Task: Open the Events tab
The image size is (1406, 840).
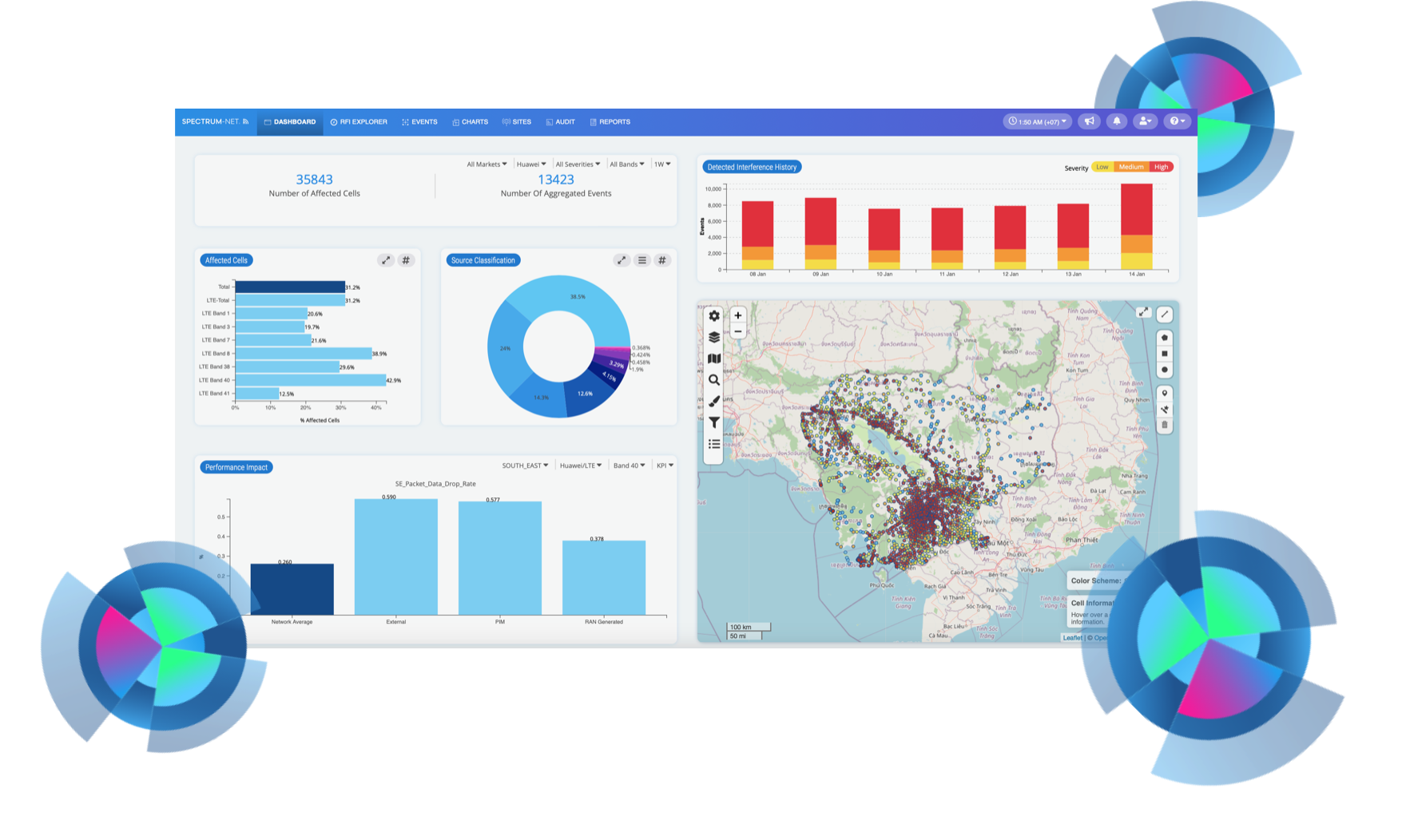Action: tap(419, 122)
